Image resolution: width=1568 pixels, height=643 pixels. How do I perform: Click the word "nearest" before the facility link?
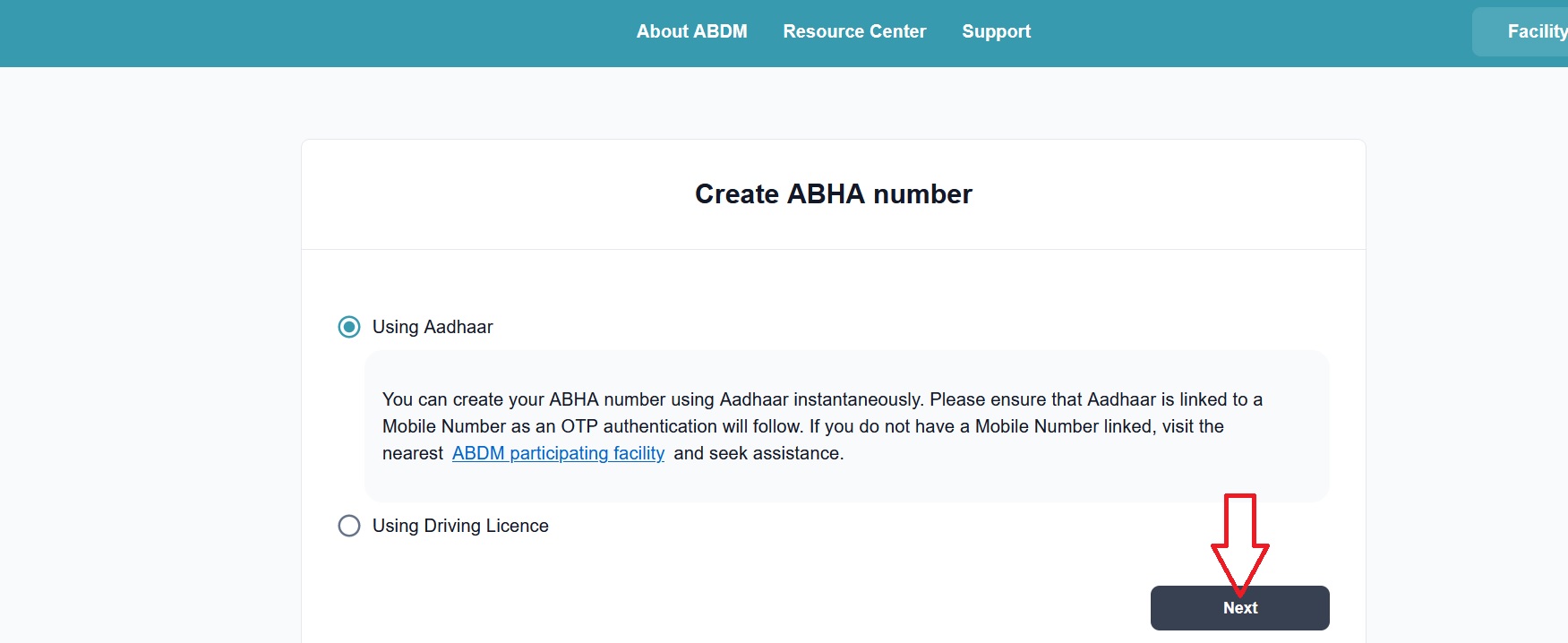[413, 453]
